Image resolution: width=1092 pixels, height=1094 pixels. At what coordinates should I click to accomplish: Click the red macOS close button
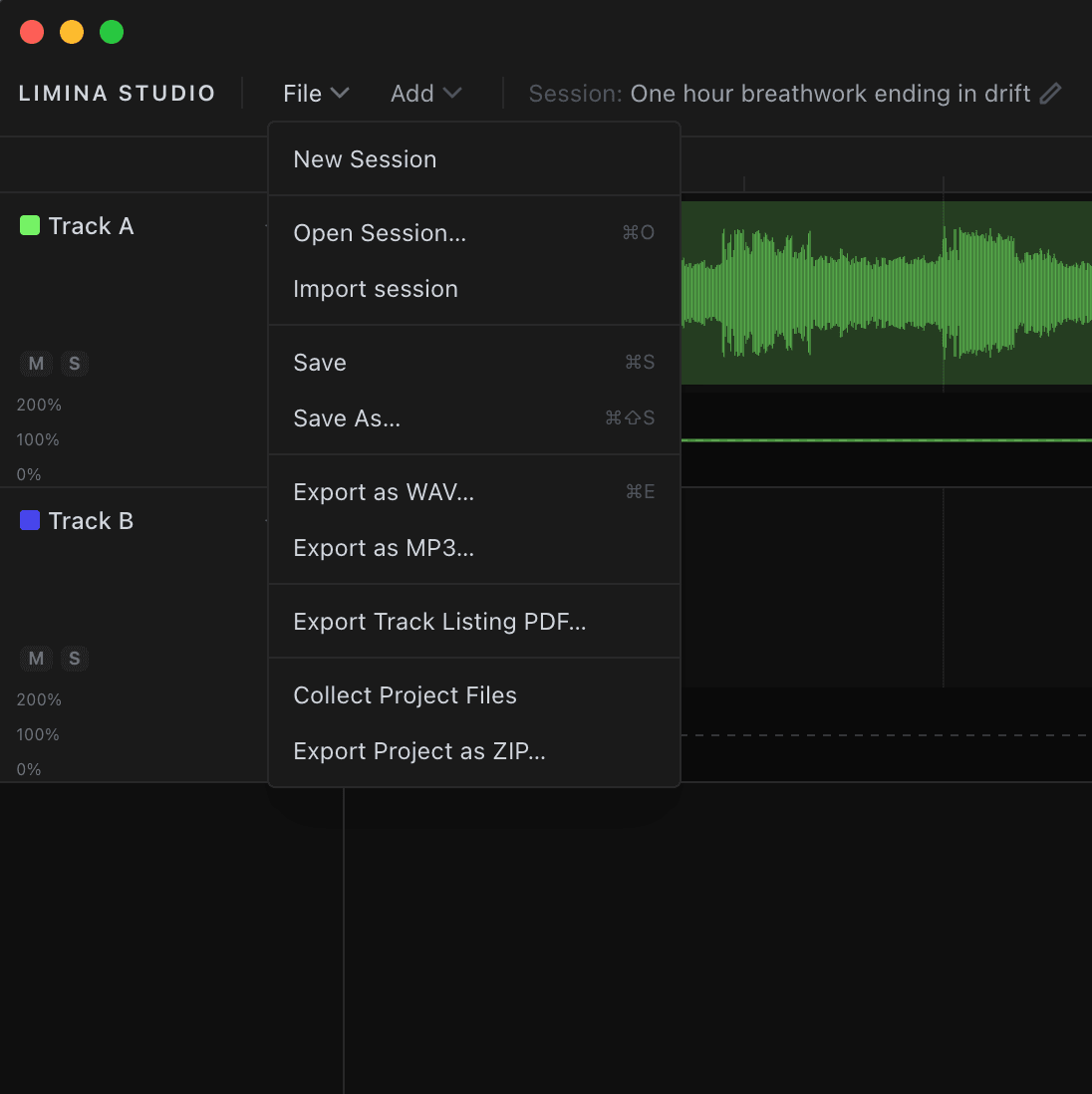pyautogui.click(x=32, y=32)
